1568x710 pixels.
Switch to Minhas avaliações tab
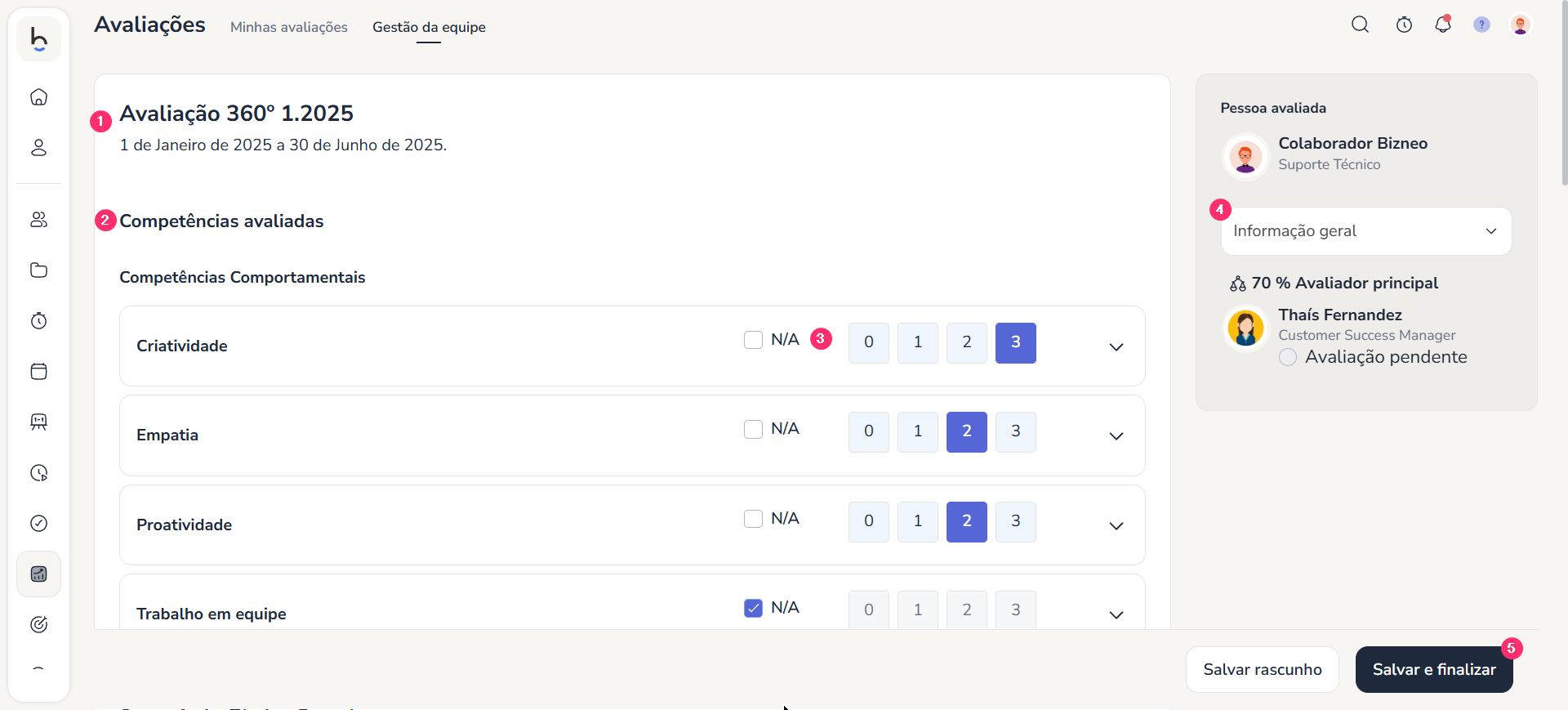[288, 27]
